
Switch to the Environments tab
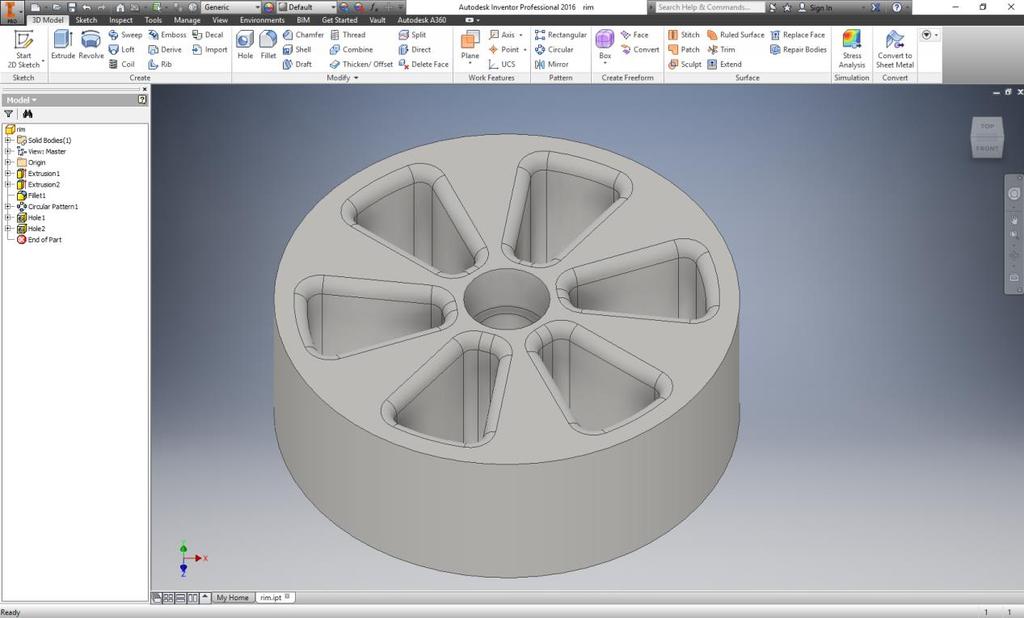(262, 20)
